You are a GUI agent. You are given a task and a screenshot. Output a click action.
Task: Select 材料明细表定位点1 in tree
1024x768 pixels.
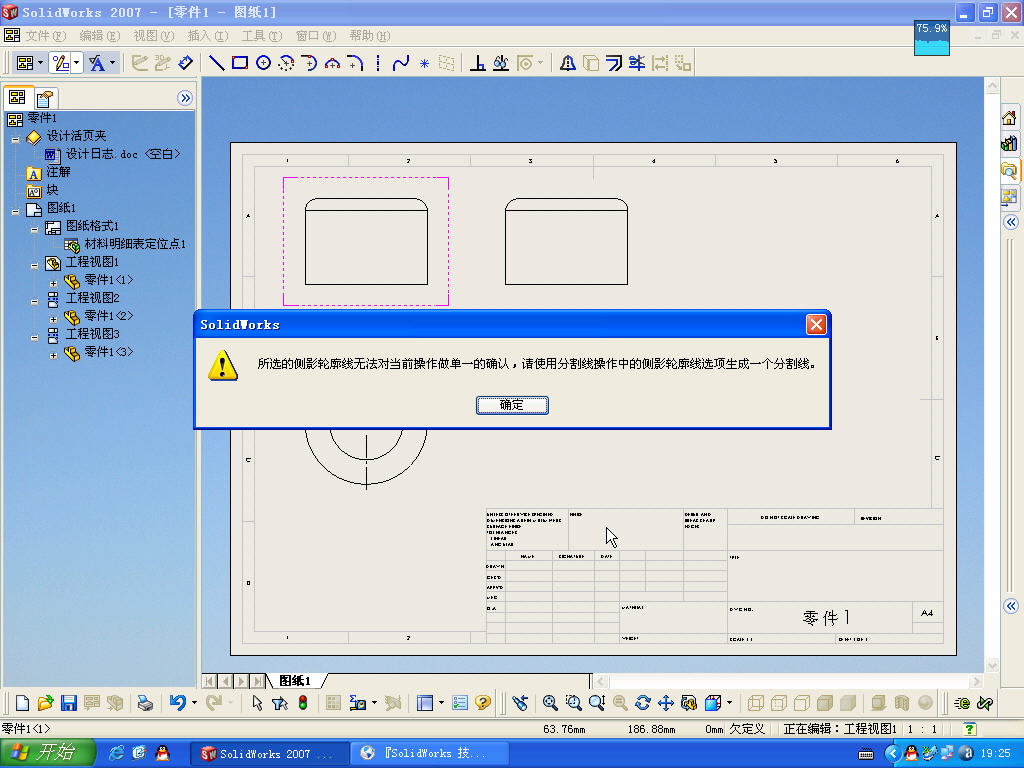(135, 244)
